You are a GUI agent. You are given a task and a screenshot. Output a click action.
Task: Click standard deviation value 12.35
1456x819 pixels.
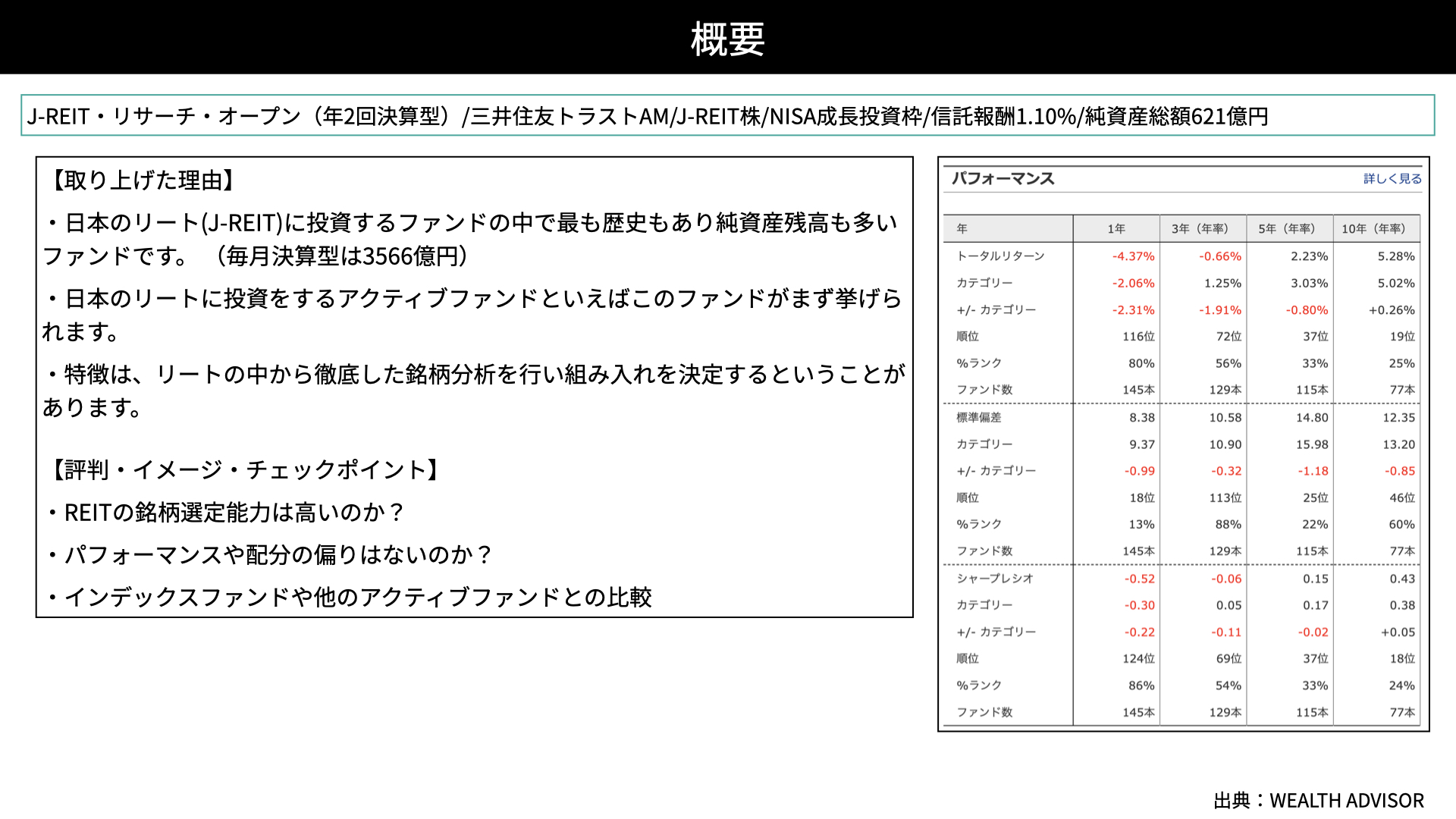point(1398,418)
